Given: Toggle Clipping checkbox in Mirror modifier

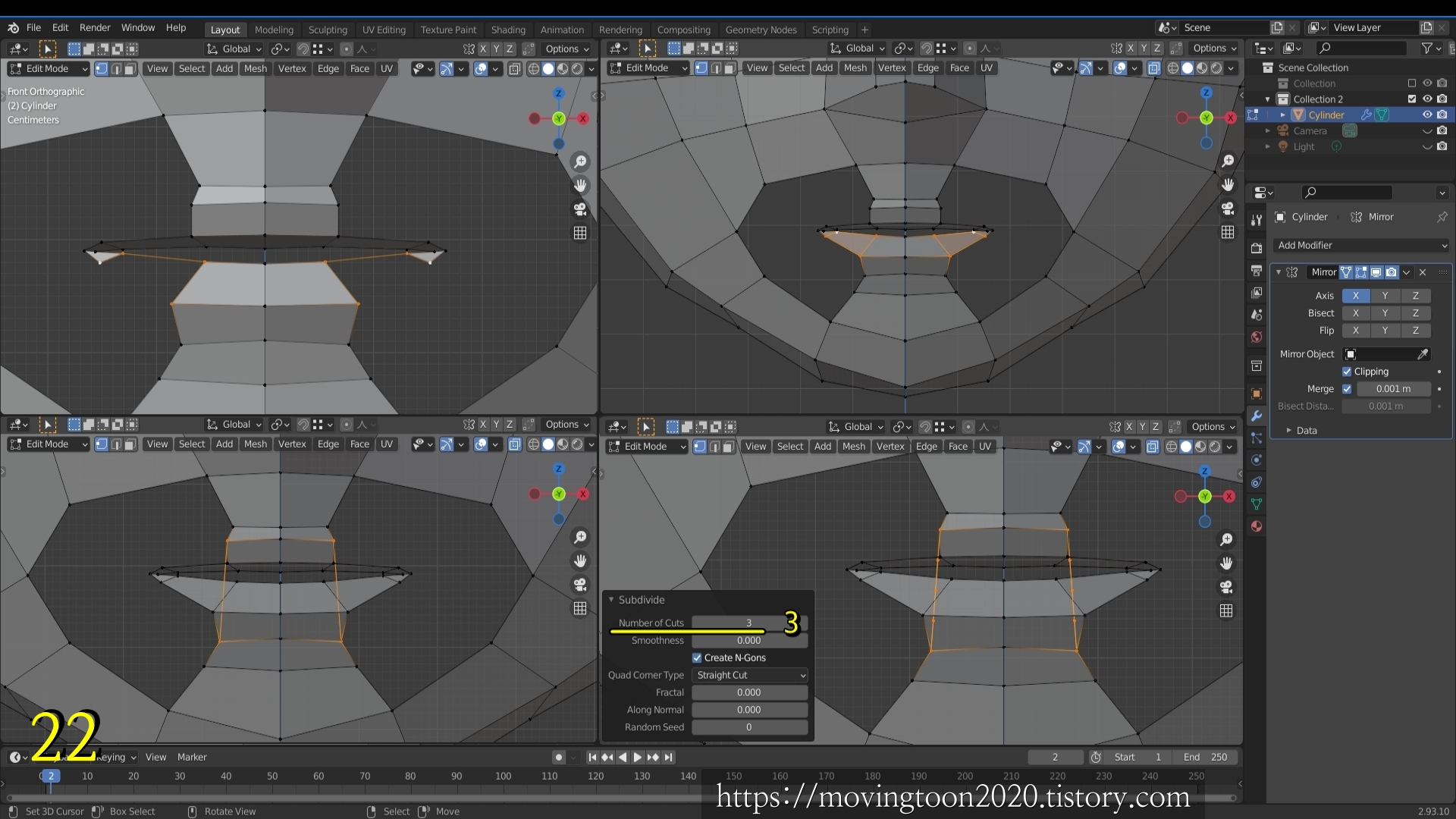Looking at the screenshot, I should pyautogui.click(x=1347, y=372).
